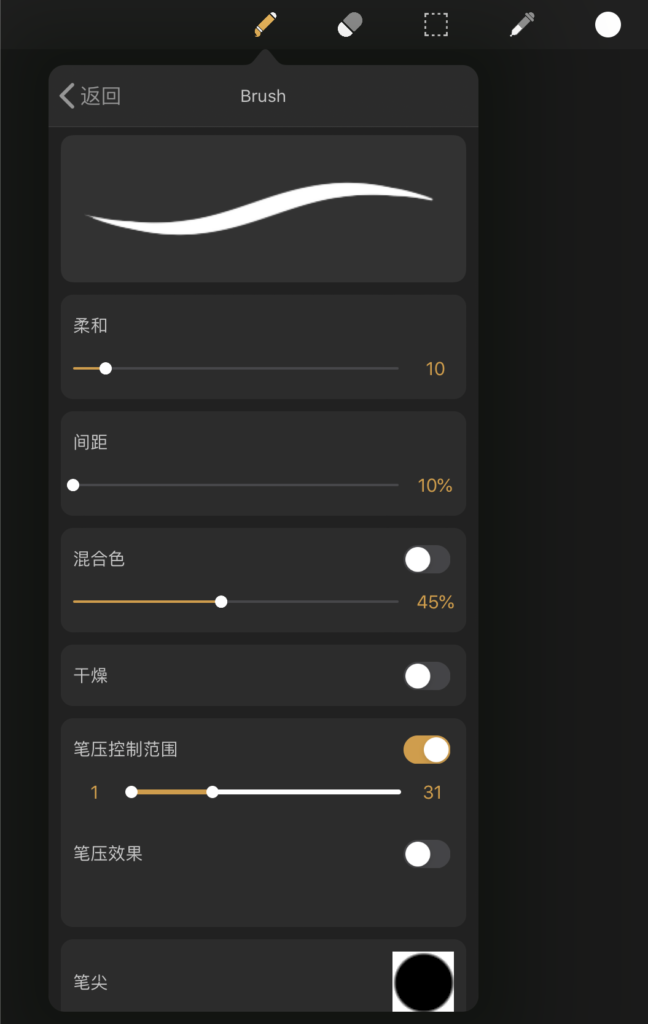648x1024 pixels.
Task: Click the 间距 slider handle
Action: tap(73, 485)
